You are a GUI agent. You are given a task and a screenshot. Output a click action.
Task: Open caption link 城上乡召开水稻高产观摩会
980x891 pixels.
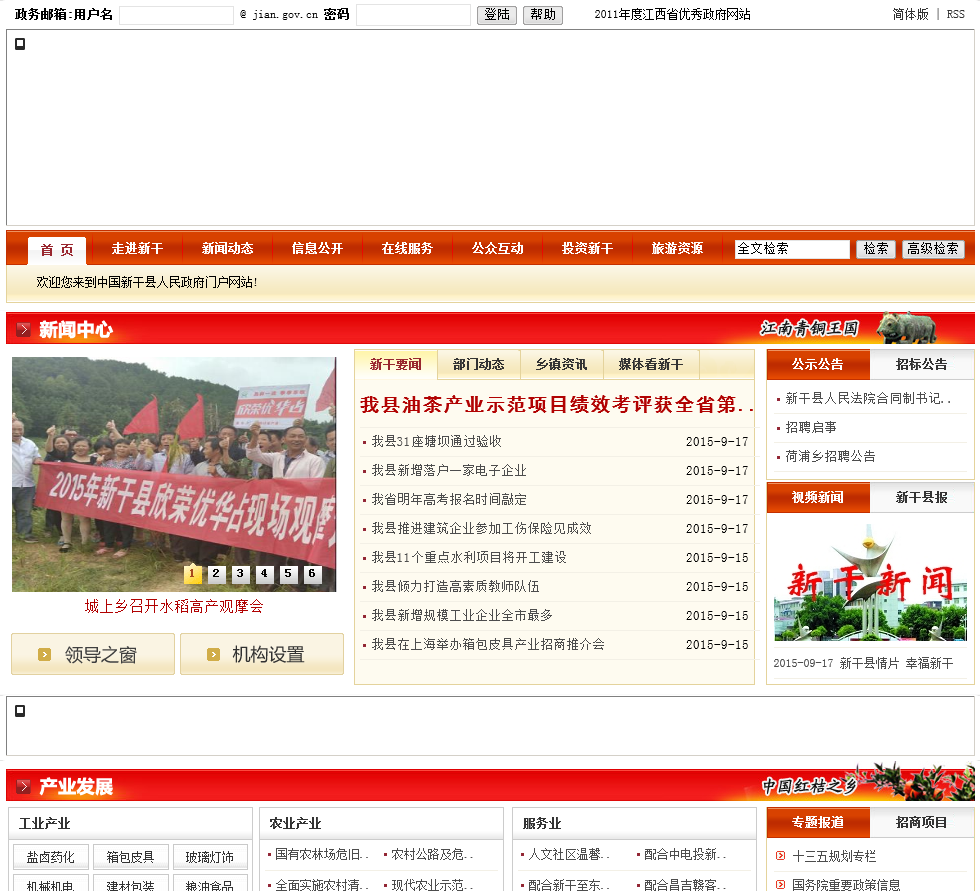click(x=174, y=606)
